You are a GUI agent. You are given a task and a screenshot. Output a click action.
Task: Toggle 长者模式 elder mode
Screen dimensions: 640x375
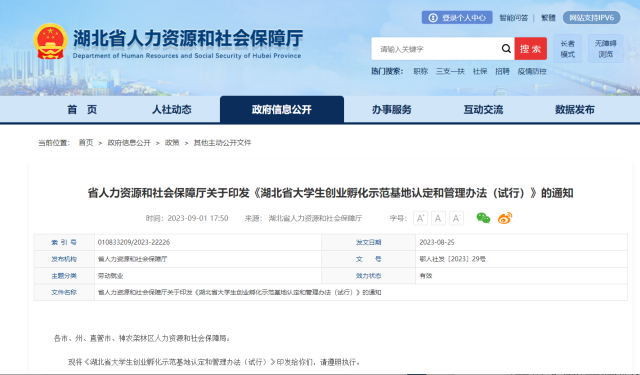(567, 49)
